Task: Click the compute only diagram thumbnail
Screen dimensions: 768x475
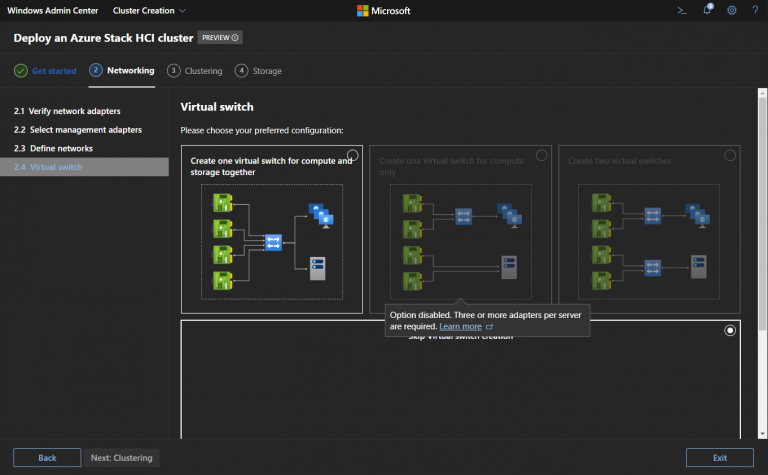Action: [460, 241]
